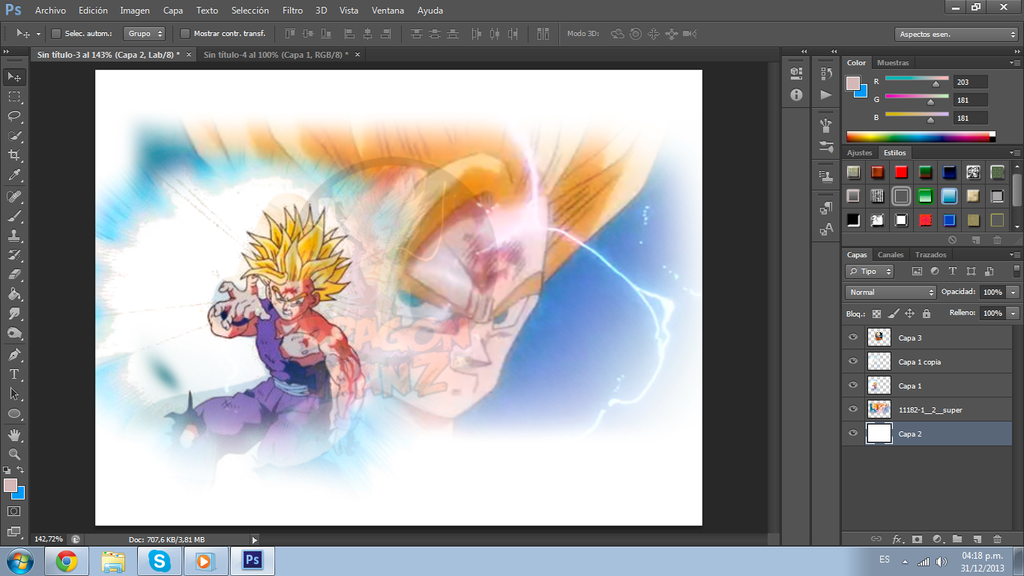This screenshot has height=576, width=1024.
Task: Open the Color panel options menu
Action: tap(1014, 63)
